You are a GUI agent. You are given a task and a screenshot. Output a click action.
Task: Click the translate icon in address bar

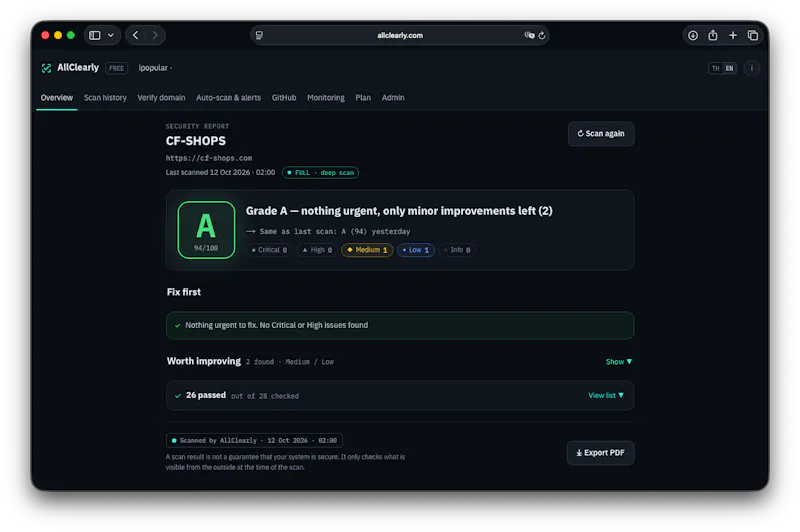click(x=529, y=35)
